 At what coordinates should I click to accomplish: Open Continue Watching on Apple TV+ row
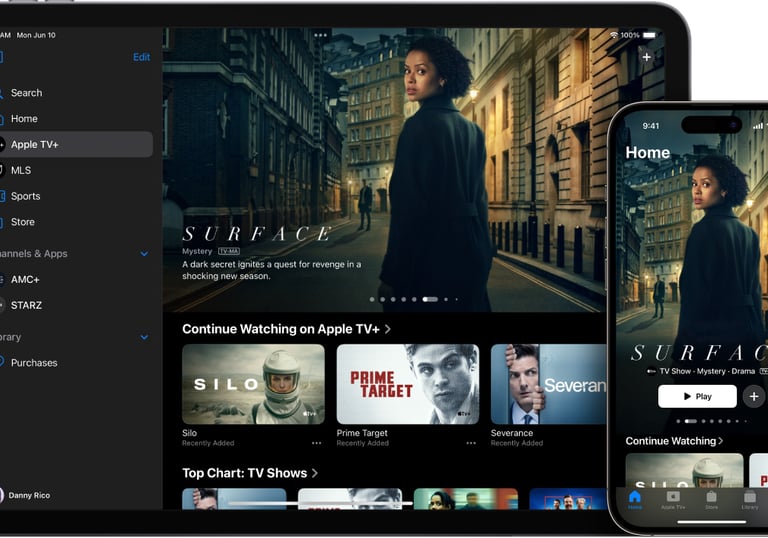[x=287, y=329]
